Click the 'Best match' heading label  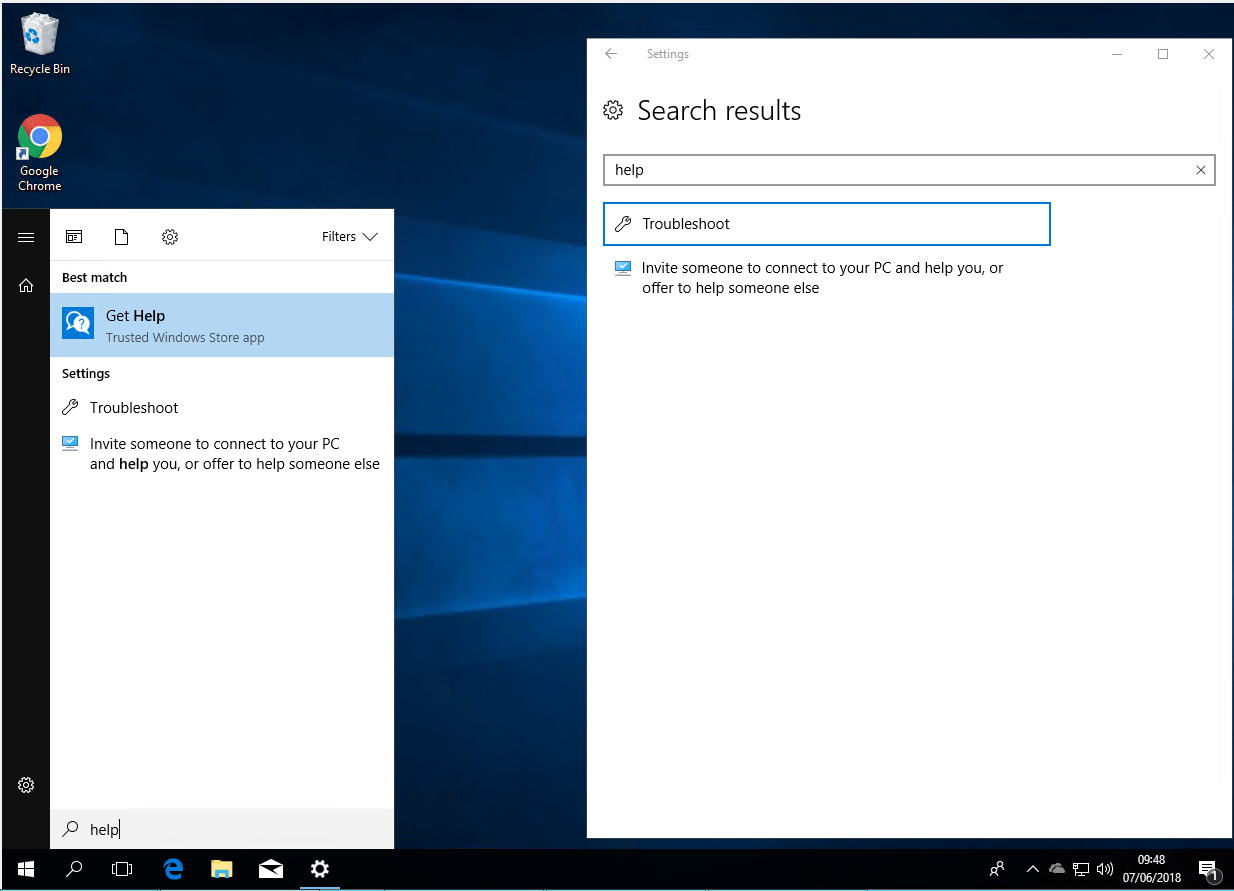point(95,278)
